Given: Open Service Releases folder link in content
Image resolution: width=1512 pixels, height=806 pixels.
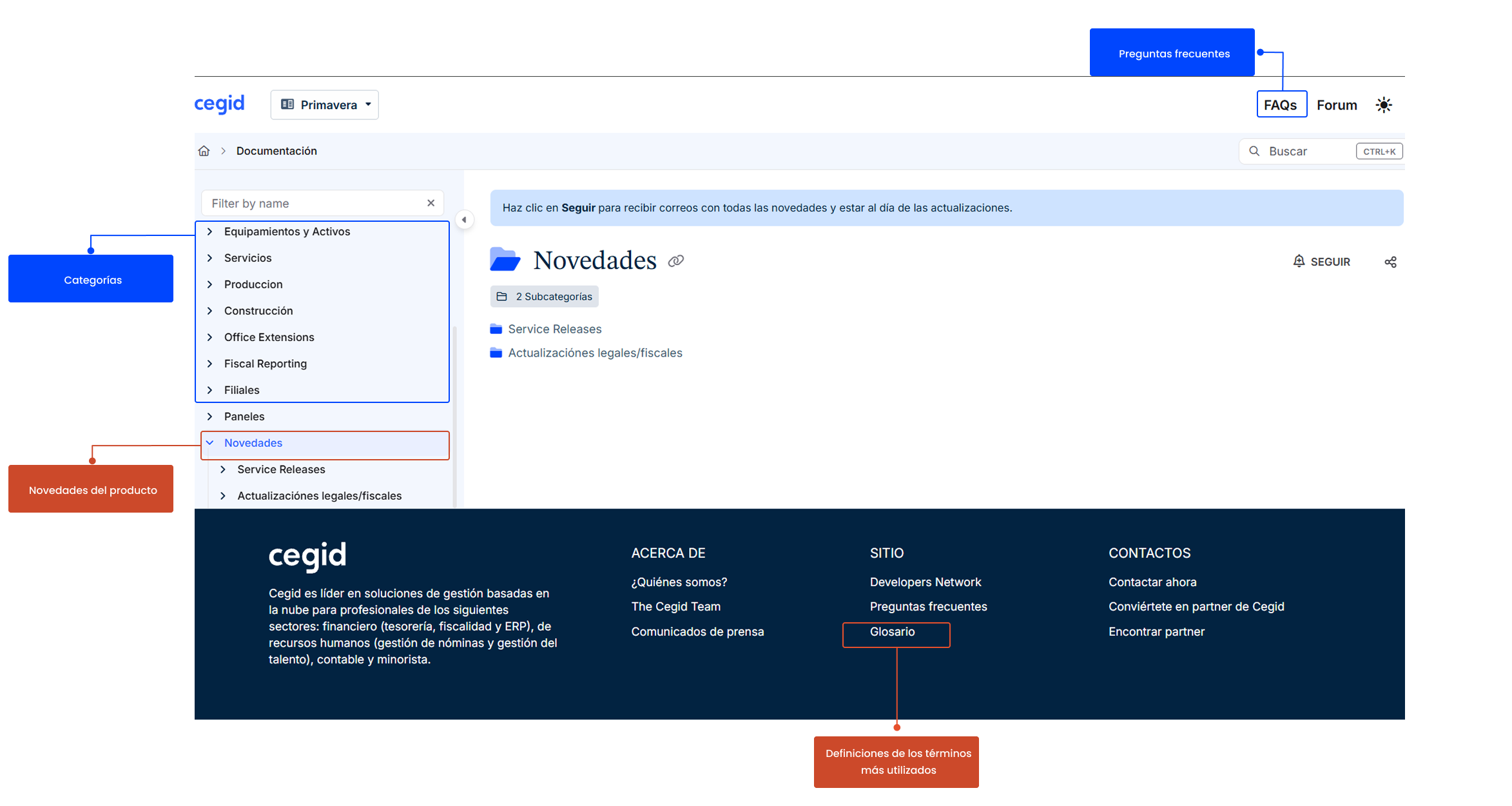Looking at the screenshot, I should (554, 329).
